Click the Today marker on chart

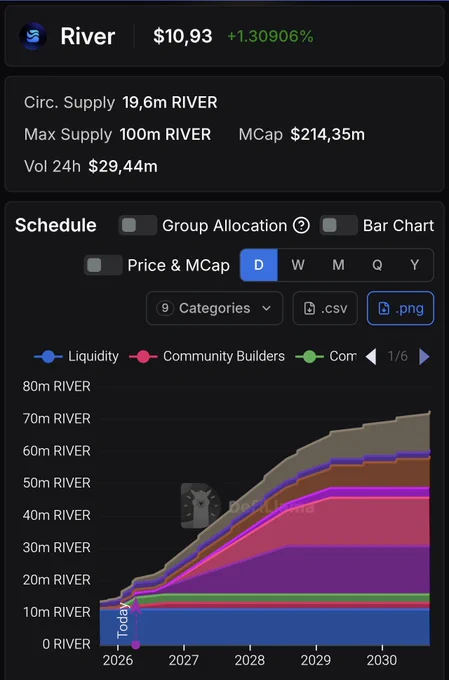tap(123, 621)
